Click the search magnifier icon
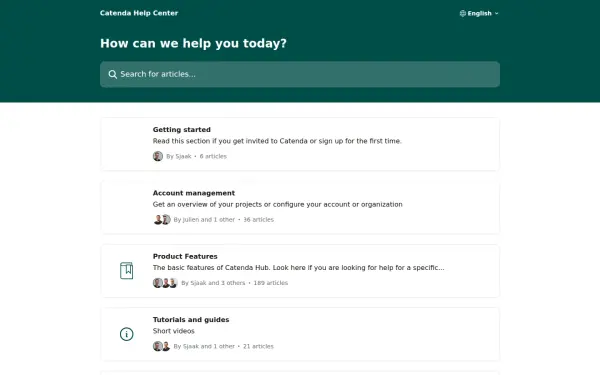600x375 pixels. (x=112, y=74)
